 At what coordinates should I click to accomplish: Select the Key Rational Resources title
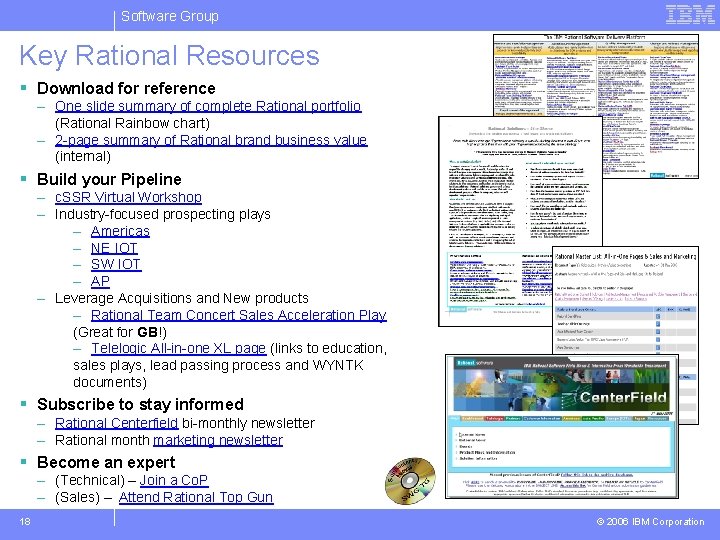[x=169, y=56]
